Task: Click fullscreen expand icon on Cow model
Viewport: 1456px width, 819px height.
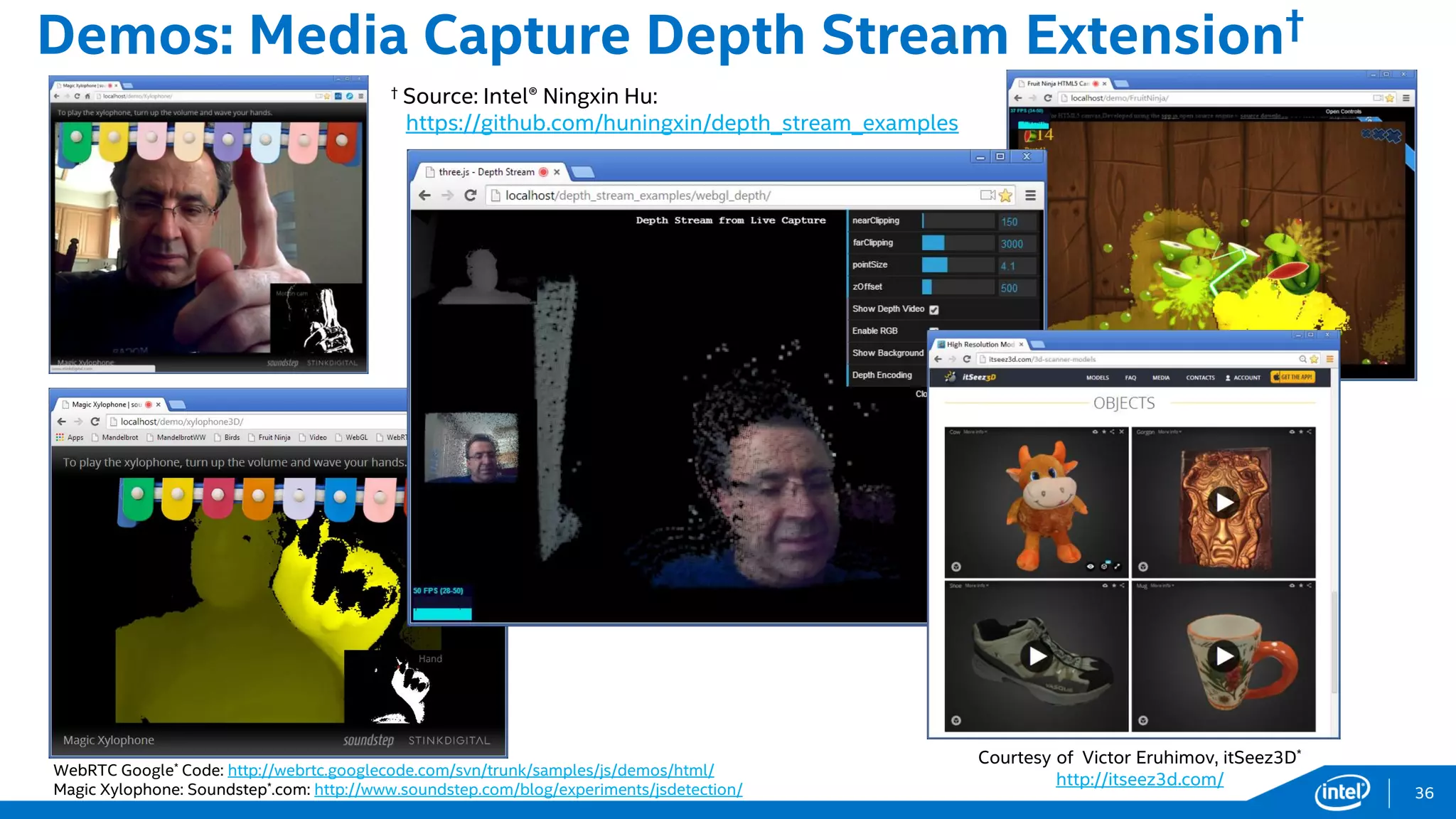Action: pyautogui.click(x=1118, y=567)
